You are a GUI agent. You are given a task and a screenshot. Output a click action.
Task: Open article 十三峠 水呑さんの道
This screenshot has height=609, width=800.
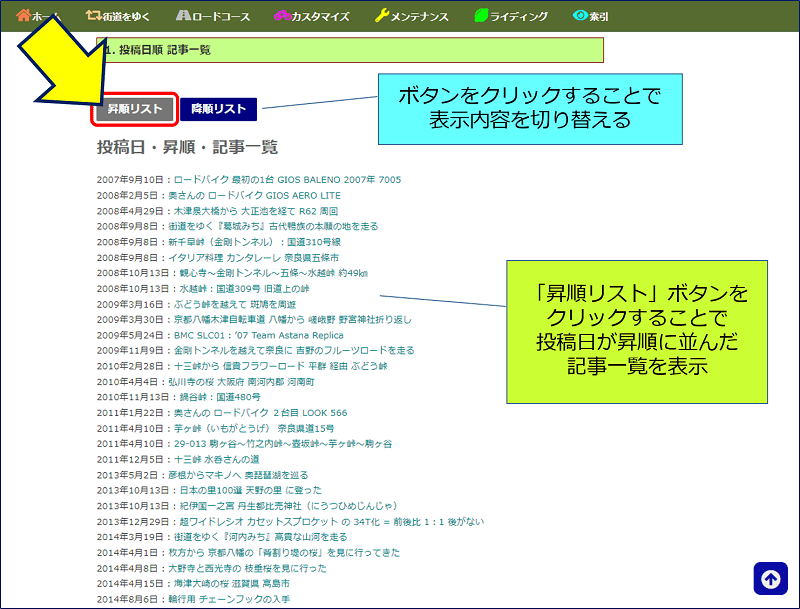[x=216, y=460]
